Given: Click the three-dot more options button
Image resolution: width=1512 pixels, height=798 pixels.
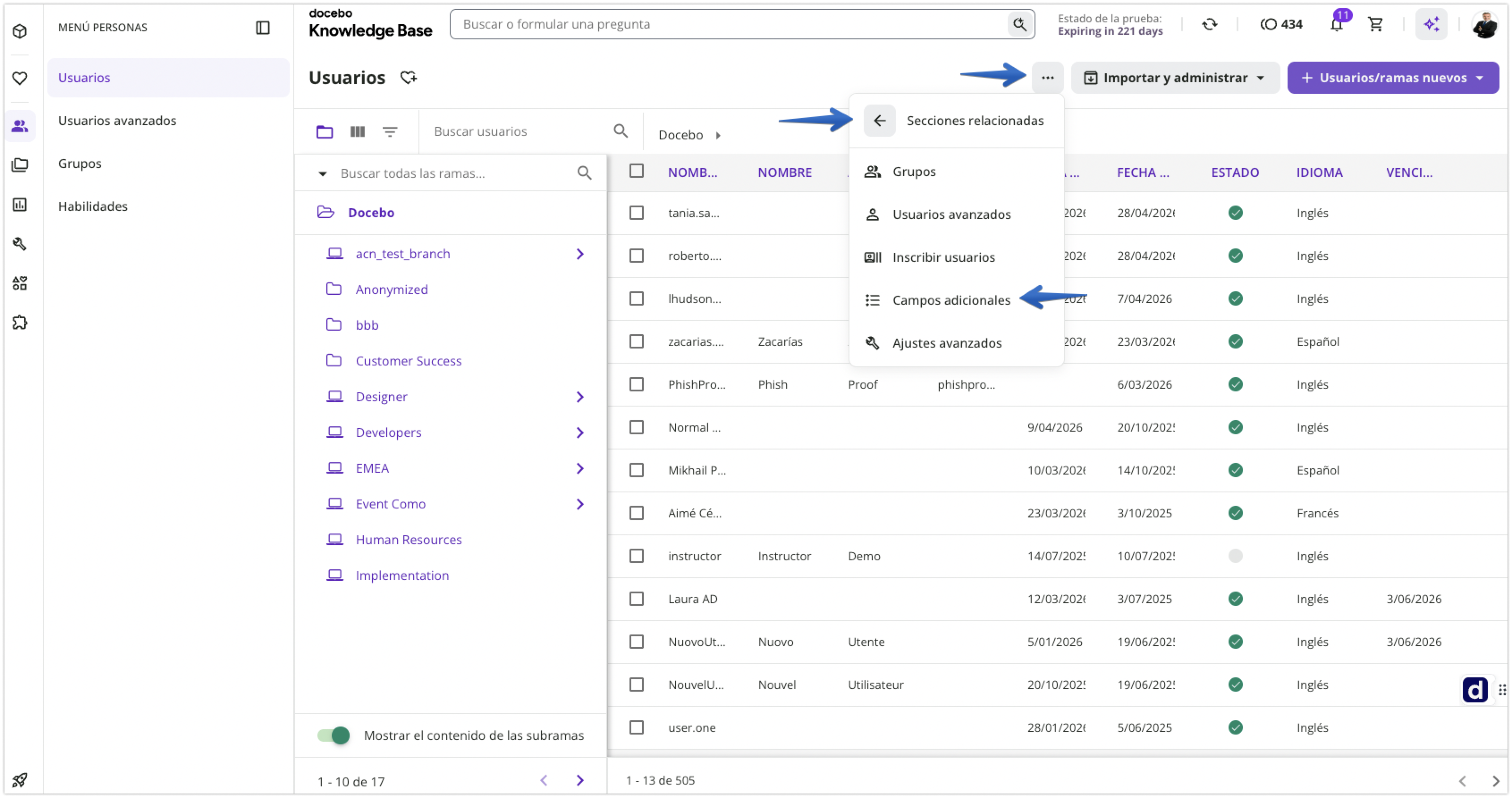Looking at the screenshot, I should (x=1048, y=77).
